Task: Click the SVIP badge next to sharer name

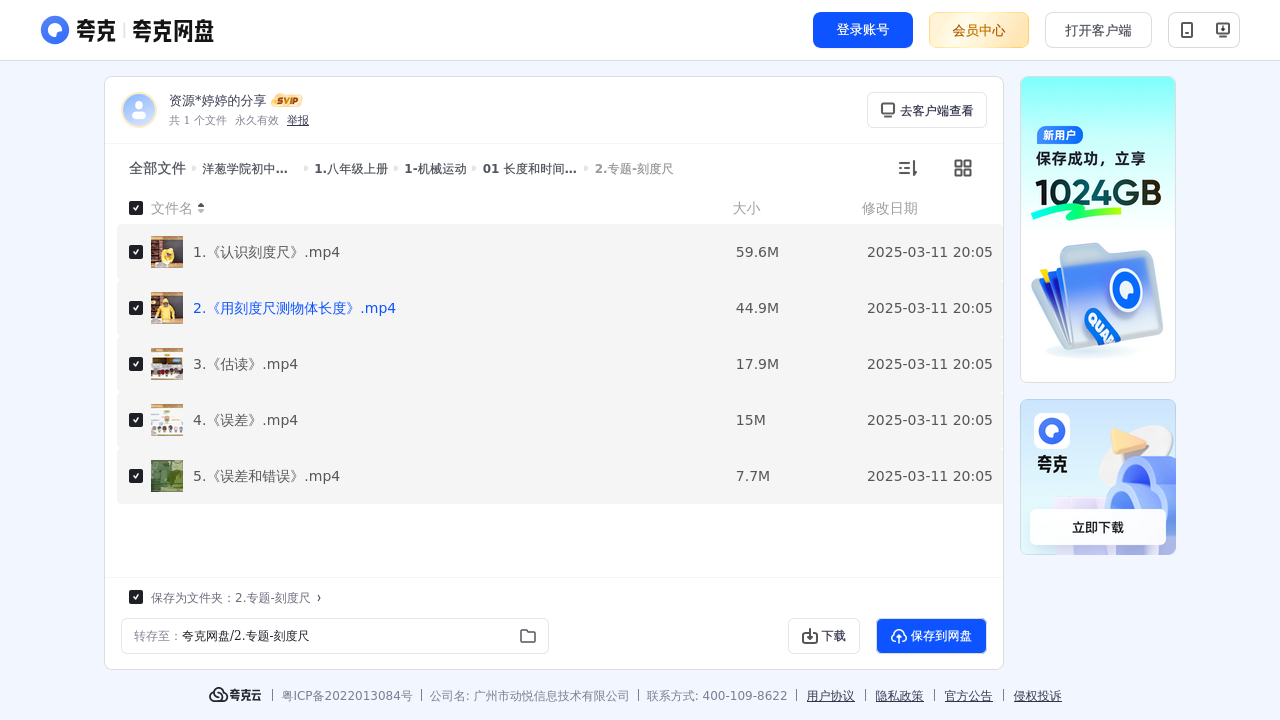Action: 287,101
